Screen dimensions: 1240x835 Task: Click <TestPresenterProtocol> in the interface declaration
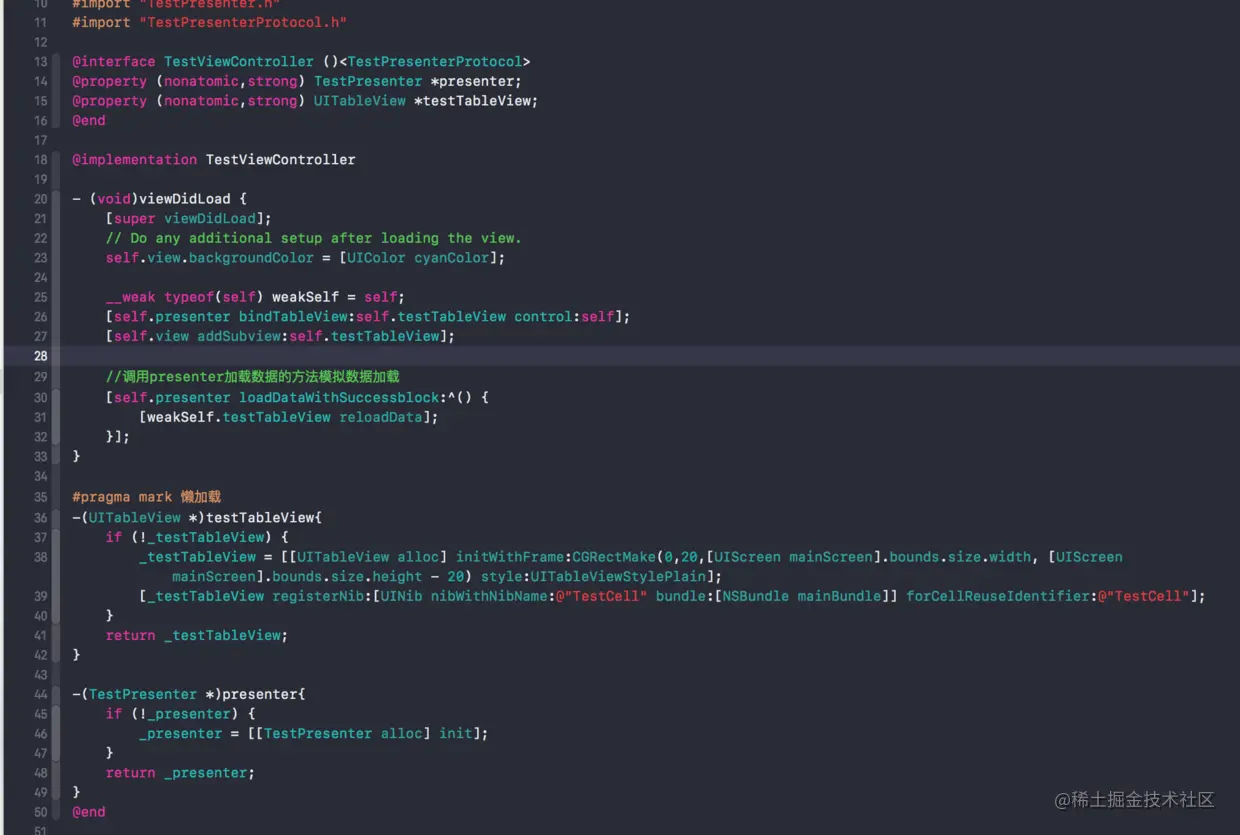[435, 62]
